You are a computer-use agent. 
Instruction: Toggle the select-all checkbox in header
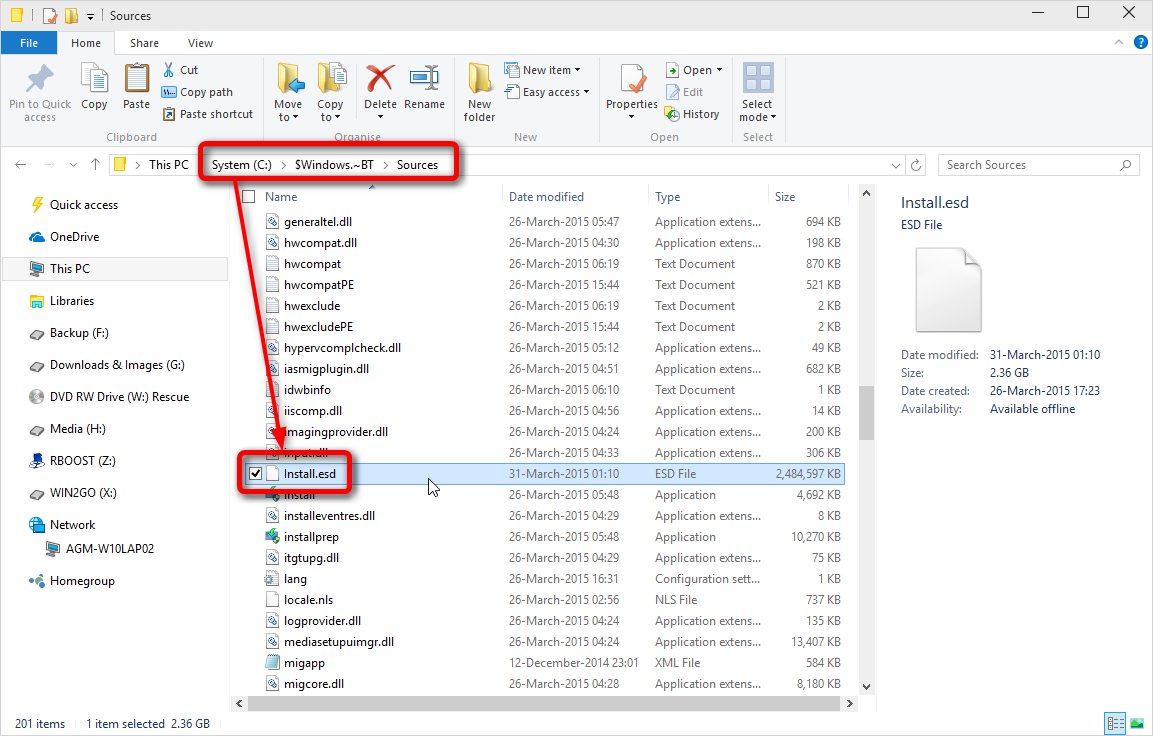point(249,196)
